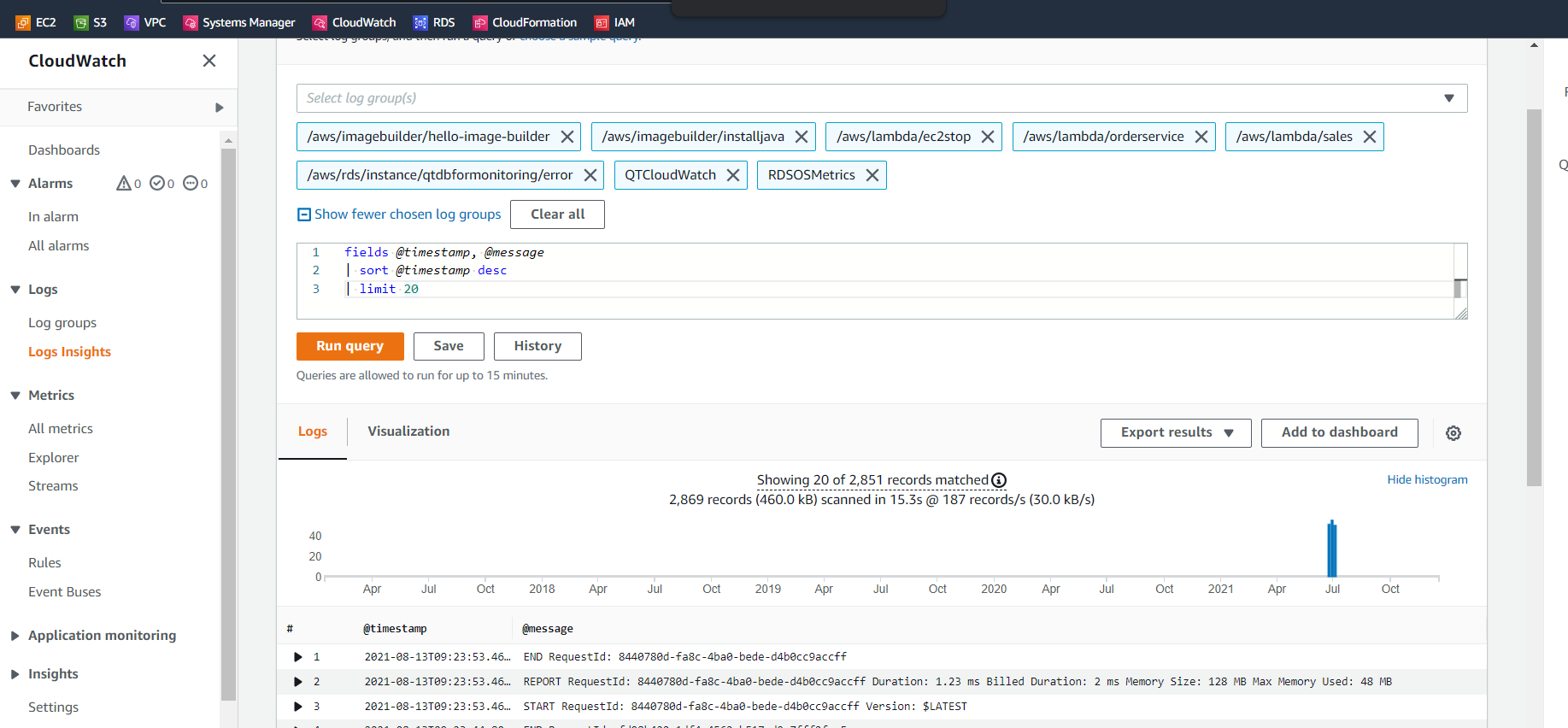Open the S3 service shortcut

(91, 22)
